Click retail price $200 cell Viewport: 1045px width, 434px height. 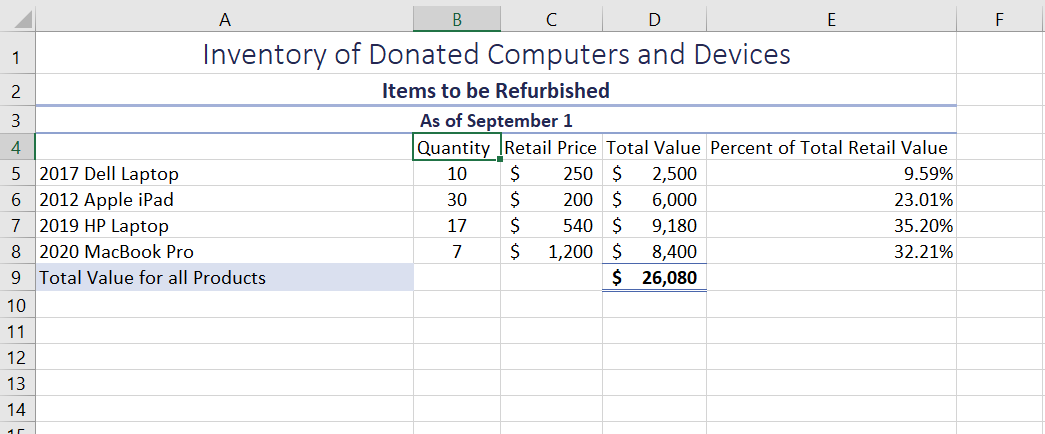551,199
